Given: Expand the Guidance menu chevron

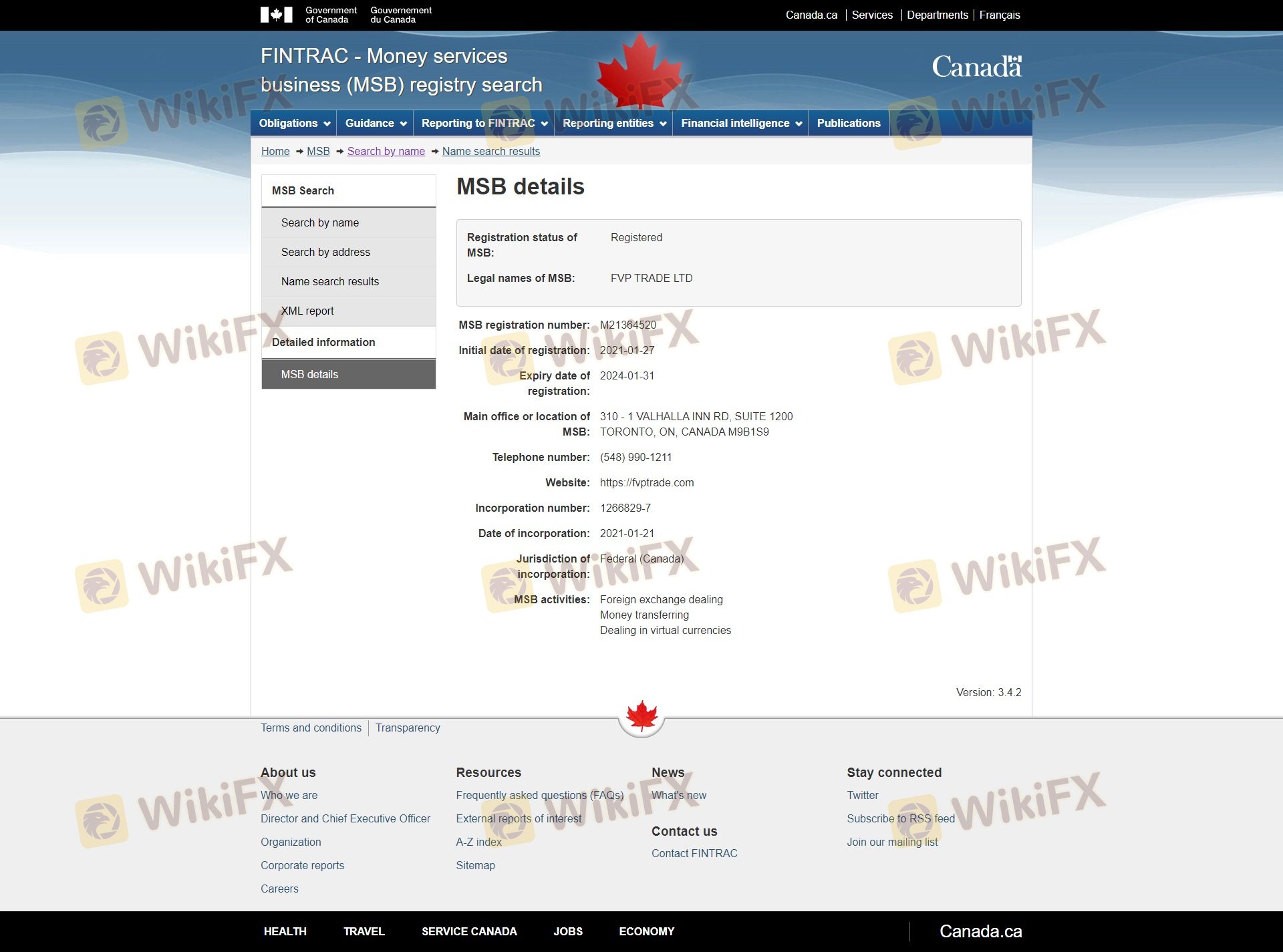Looking at the screenshot, I should tap(403, 124).
